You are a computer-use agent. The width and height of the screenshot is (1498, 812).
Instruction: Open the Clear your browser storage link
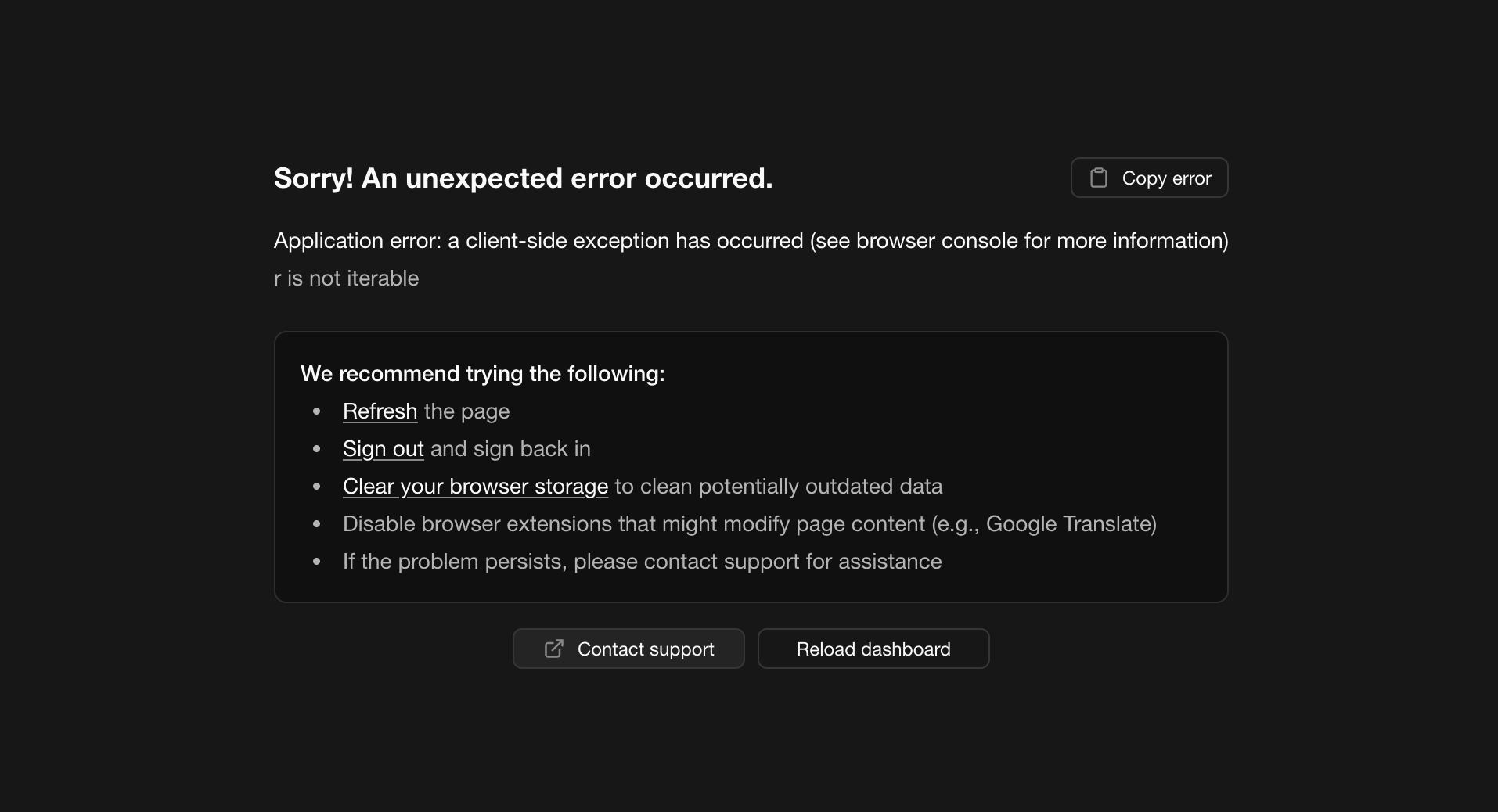[475, 487]
